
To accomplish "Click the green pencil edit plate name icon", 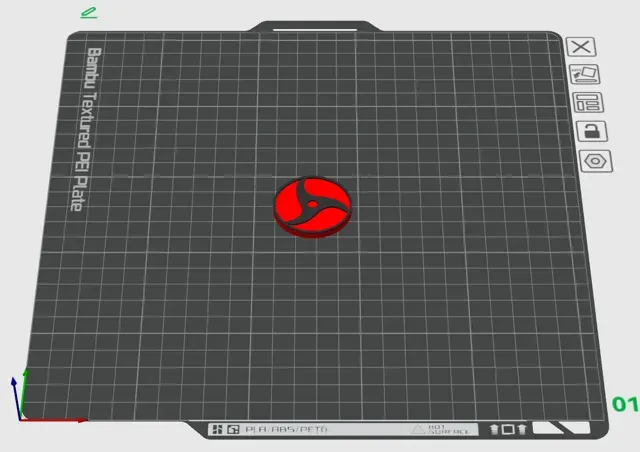I will (x=89, y=13).
